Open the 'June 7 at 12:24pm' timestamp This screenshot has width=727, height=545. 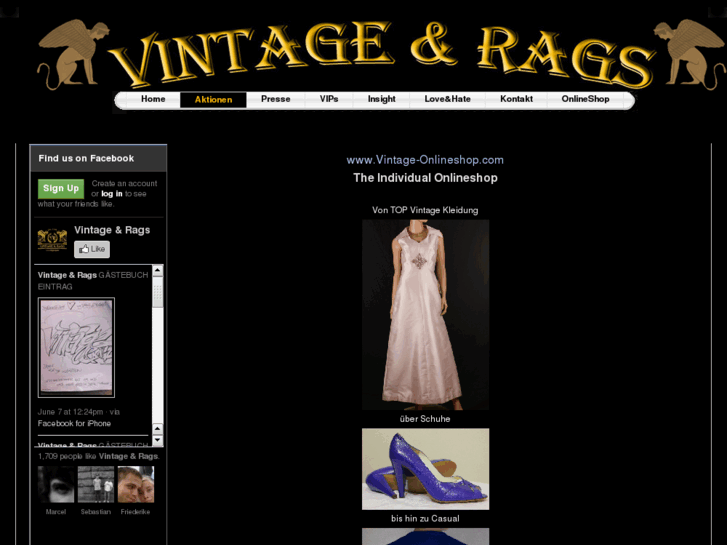(x=70, y=412)
